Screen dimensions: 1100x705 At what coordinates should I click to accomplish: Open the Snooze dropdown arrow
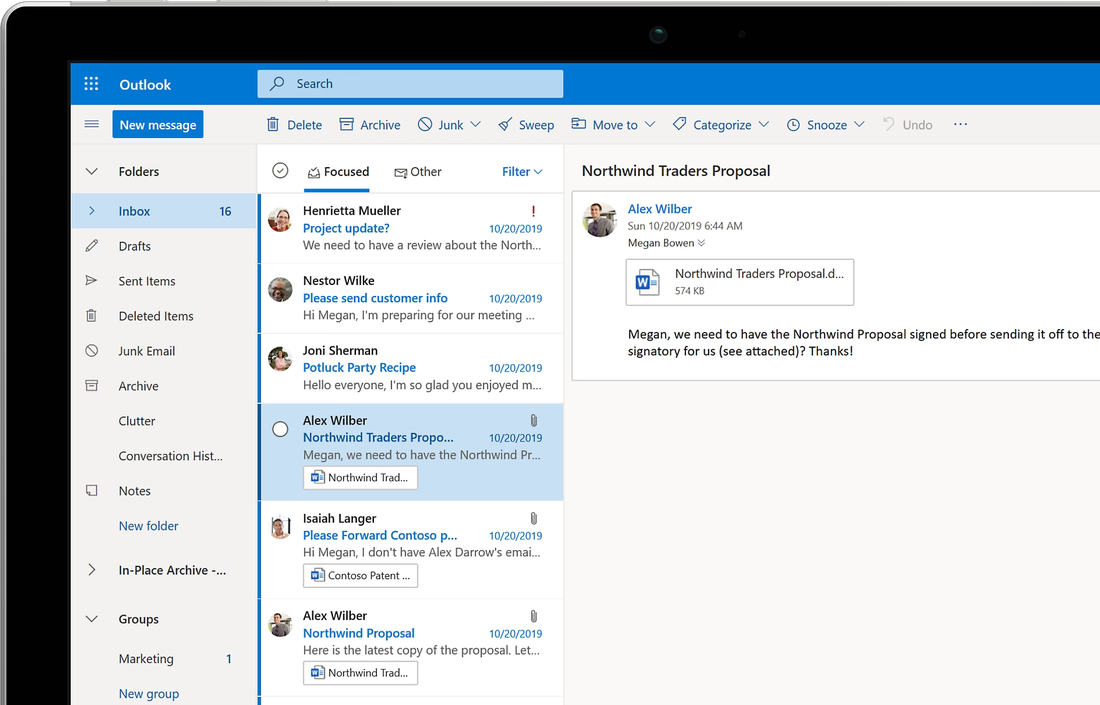point(859,124)
